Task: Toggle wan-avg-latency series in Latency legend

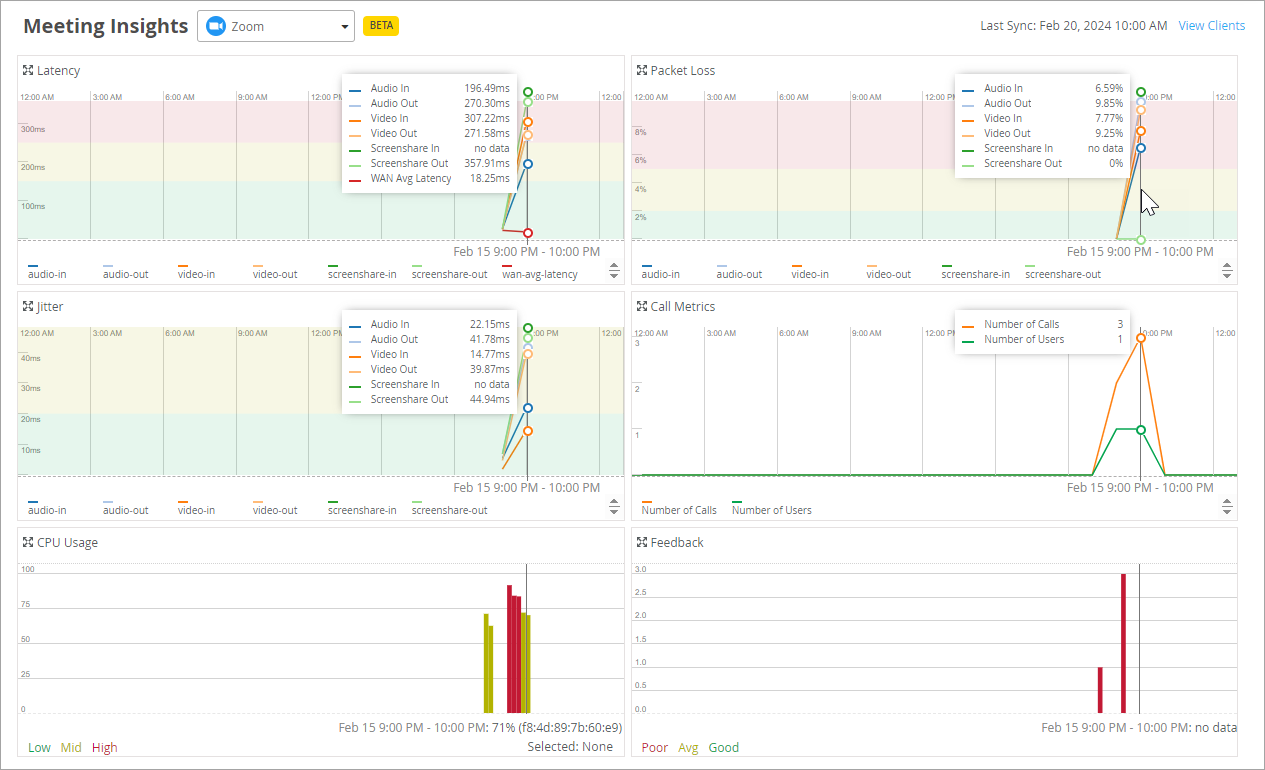Action: pyautogui.click(x=539, y=274)
